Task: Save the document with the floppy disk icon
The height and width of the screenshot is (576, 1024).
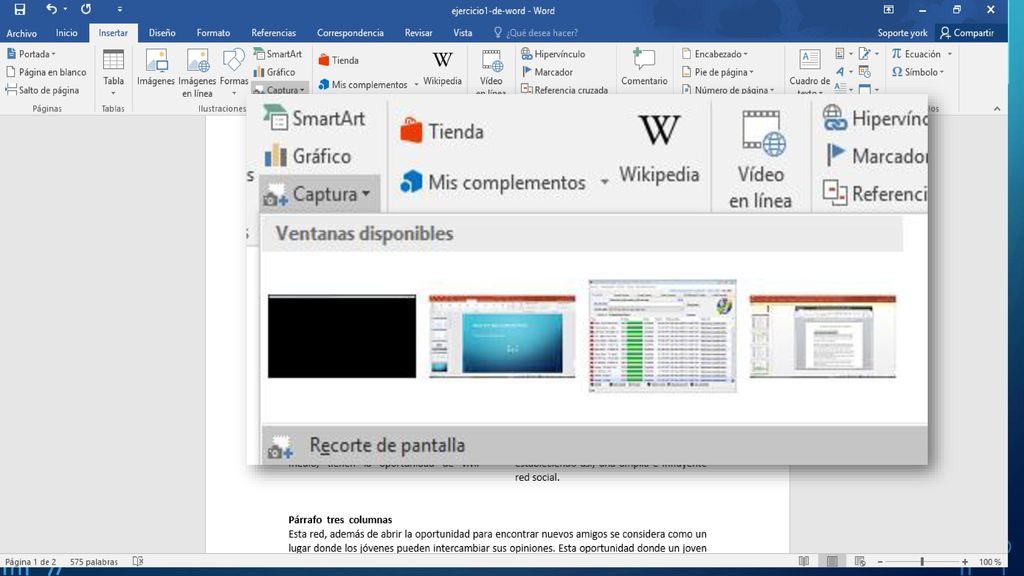Action: (20, 10)
